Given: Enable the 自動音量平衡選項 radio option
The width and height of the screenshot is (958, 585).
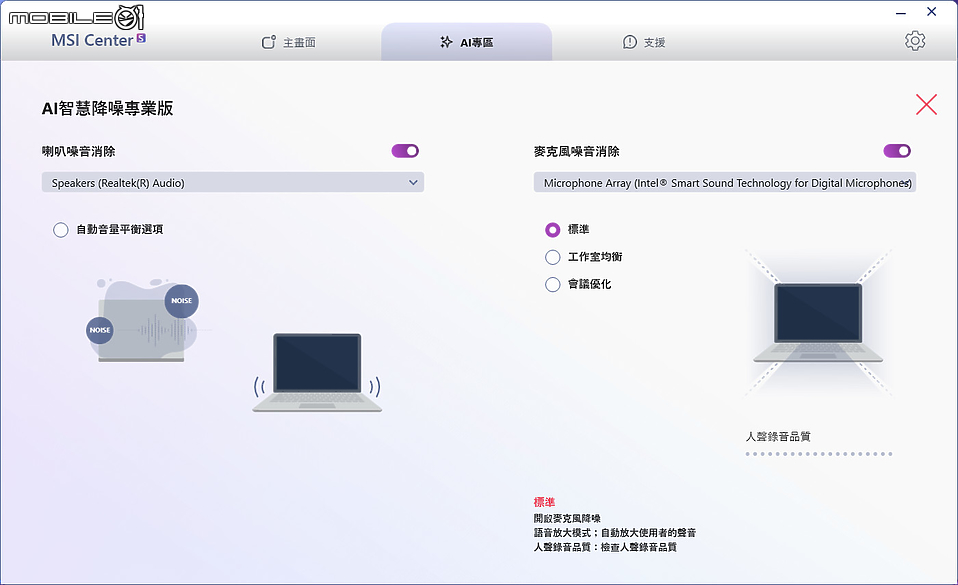Looking at the screenshot, I should point(60,230).
